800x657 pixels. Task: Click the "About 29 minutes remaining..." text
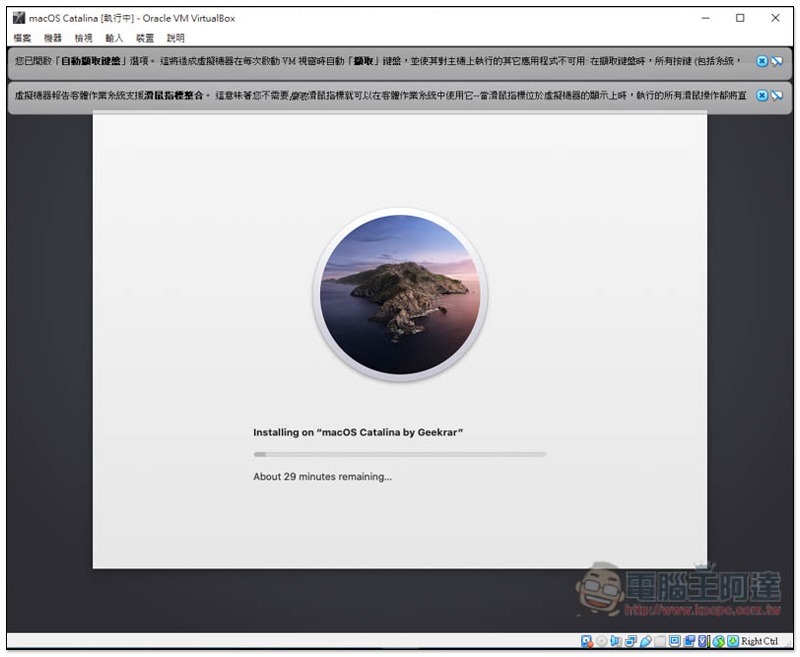[322, 476]
